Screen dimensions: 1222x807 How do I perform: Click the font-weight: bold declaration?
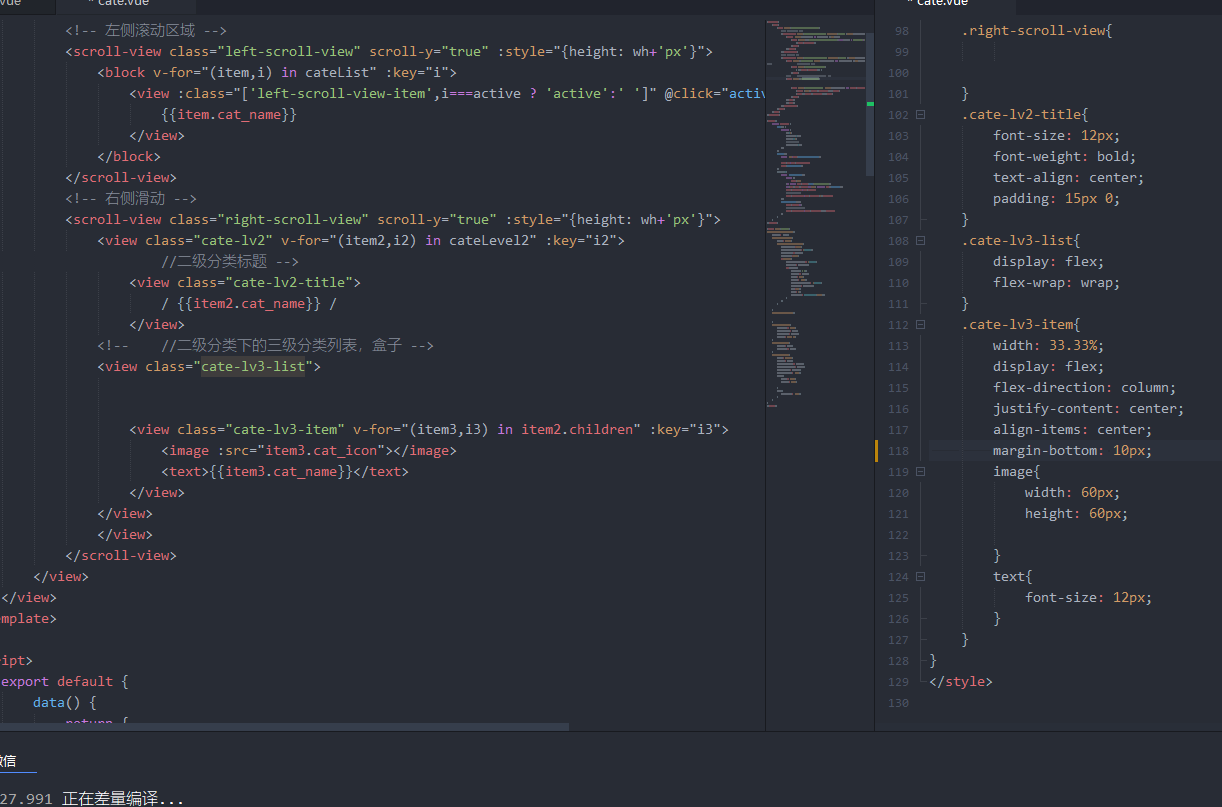(1064, 156)
